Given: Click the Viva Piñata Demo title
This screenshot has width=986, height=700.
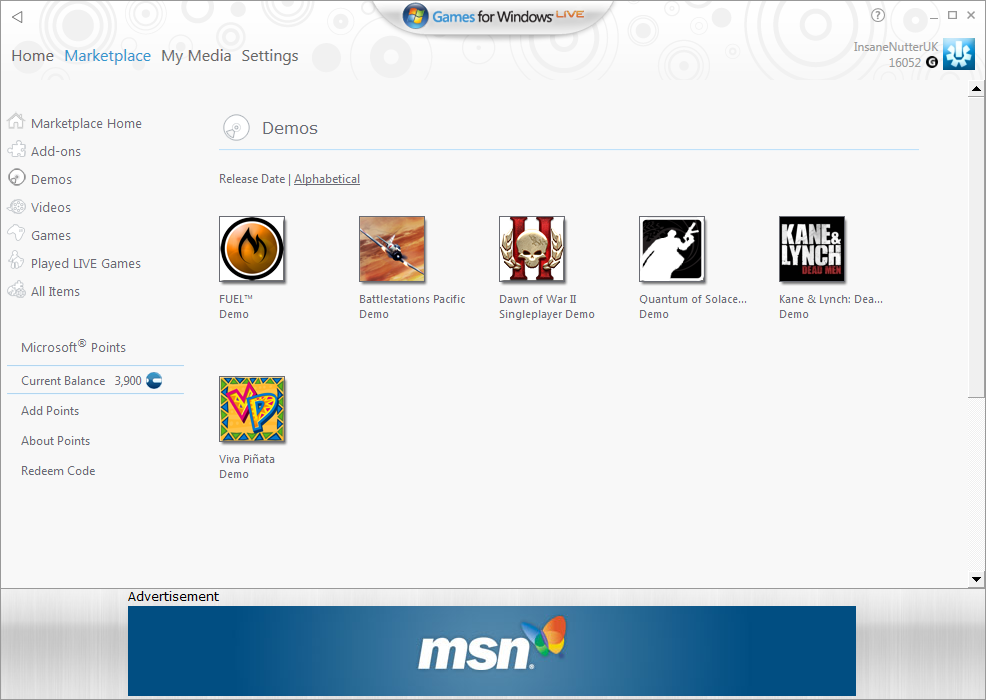Looking at the screenshot, I should tap(246, 466).
